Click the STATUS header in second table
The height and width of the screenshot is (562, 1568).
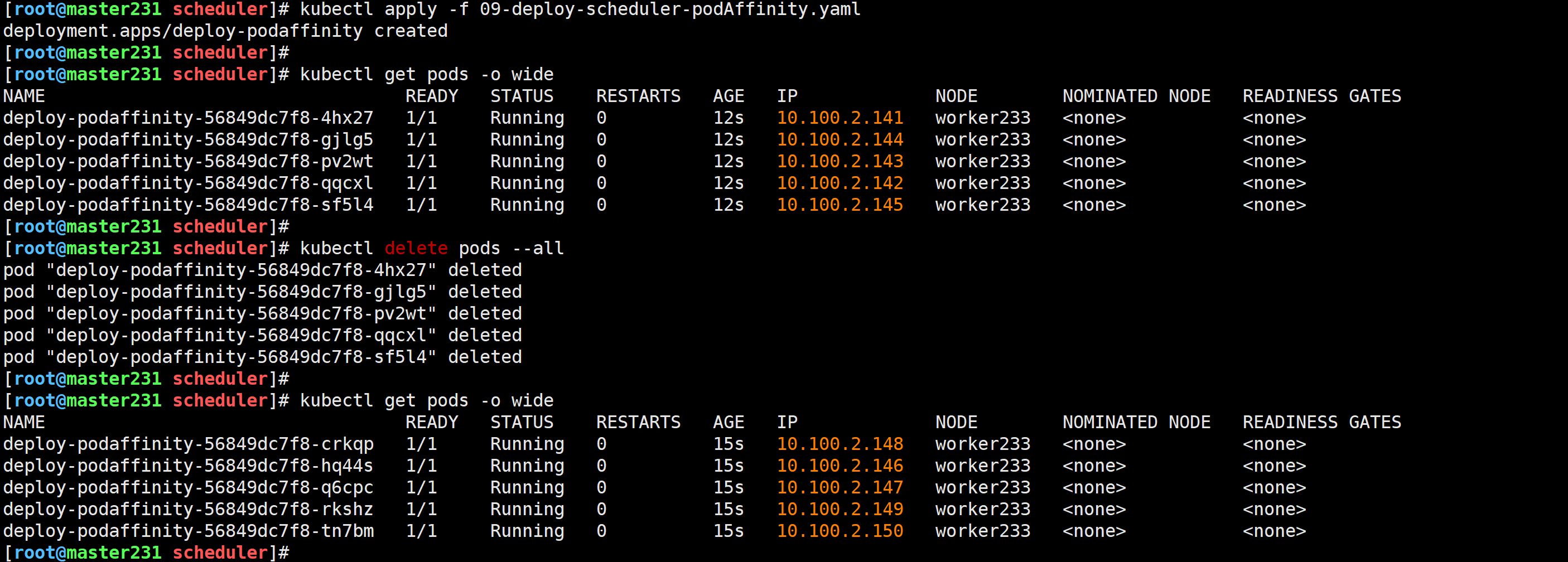[522, 422]
